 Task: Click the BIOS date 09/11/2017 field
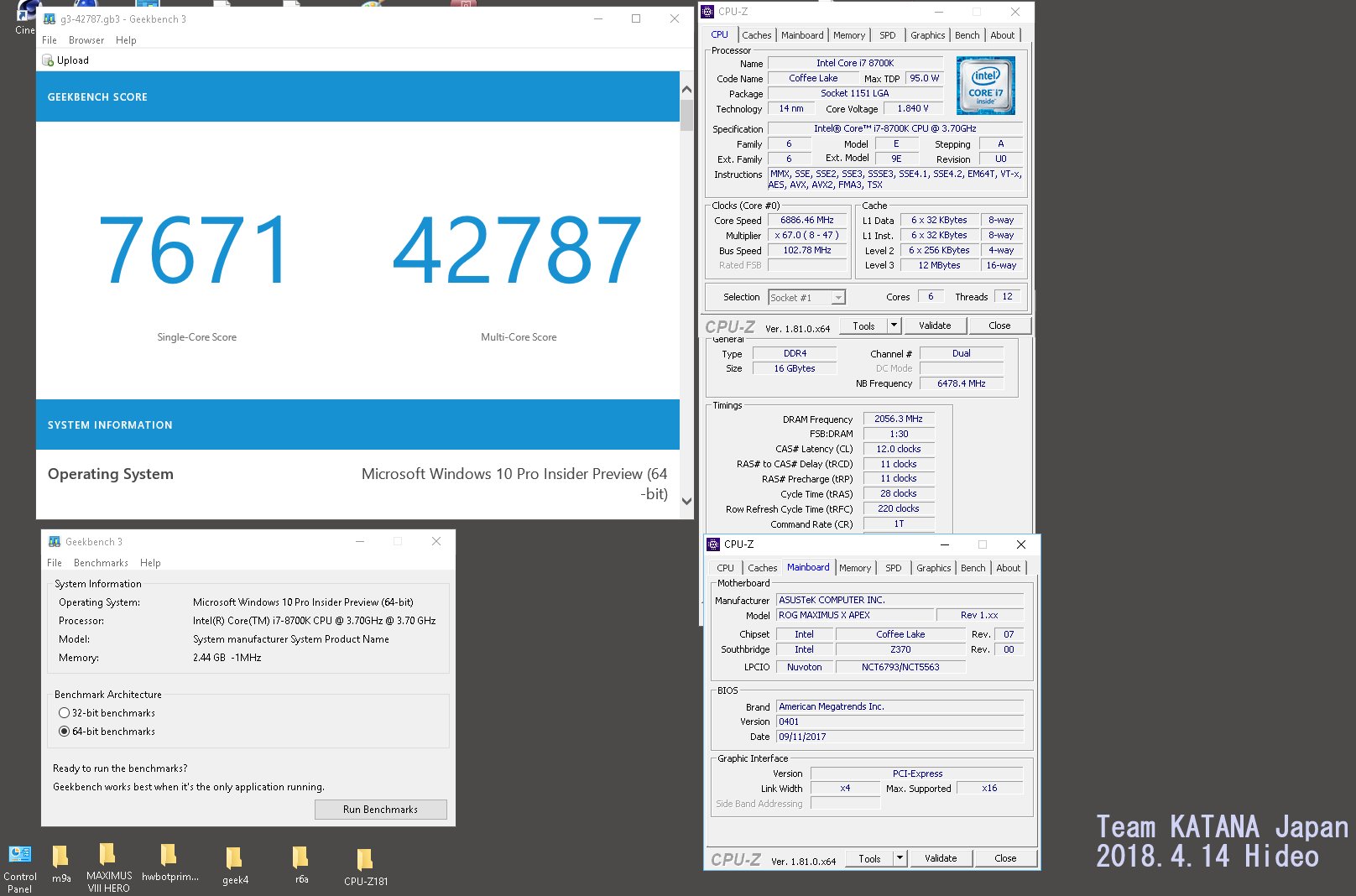pyautogui.click(x=900, y=737)
